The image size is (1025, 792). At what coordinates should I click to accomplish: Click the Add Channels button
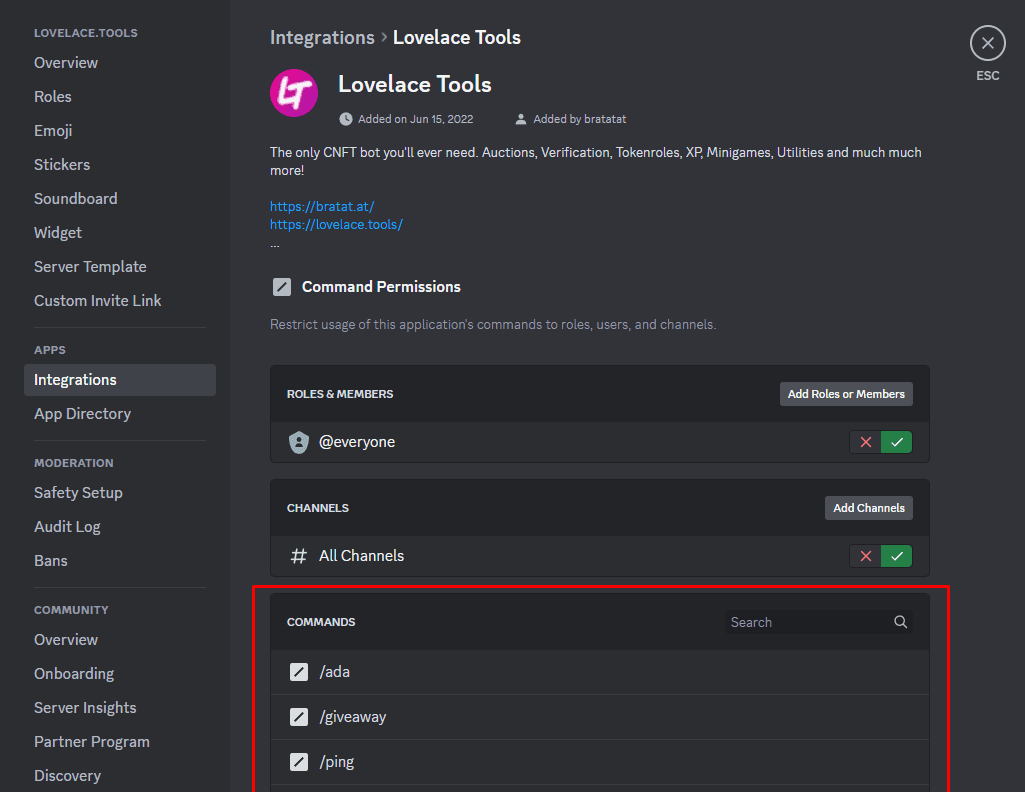point(869,508)
